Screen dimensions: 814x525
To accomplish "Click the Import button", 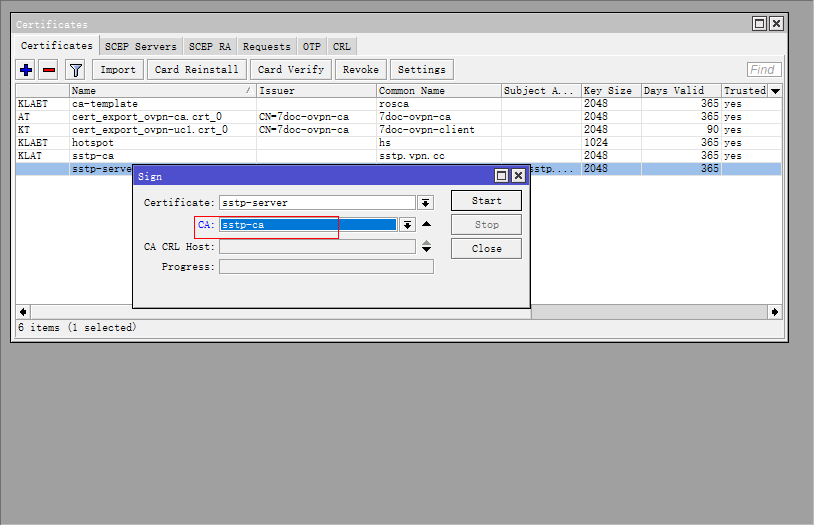I will [x=118, y=70].
